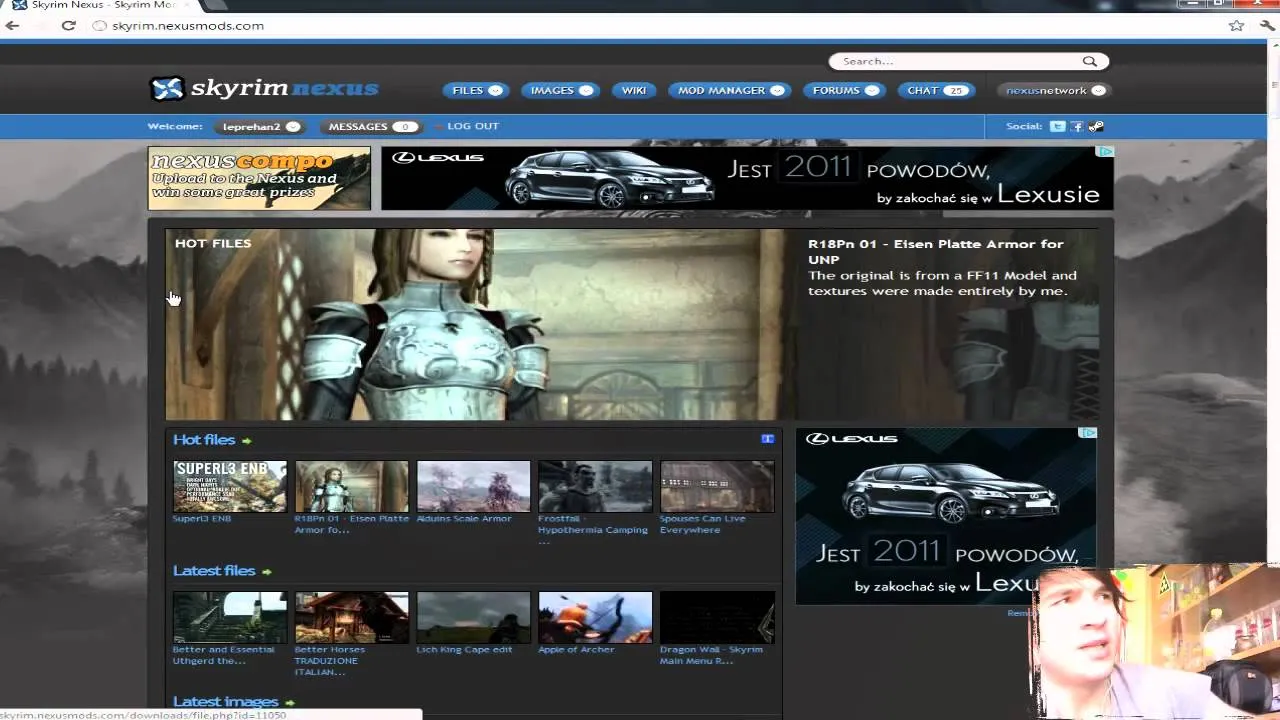Click the green arrow beside Latest files
The image size is (1280, 720).
(x=266, y=572)
